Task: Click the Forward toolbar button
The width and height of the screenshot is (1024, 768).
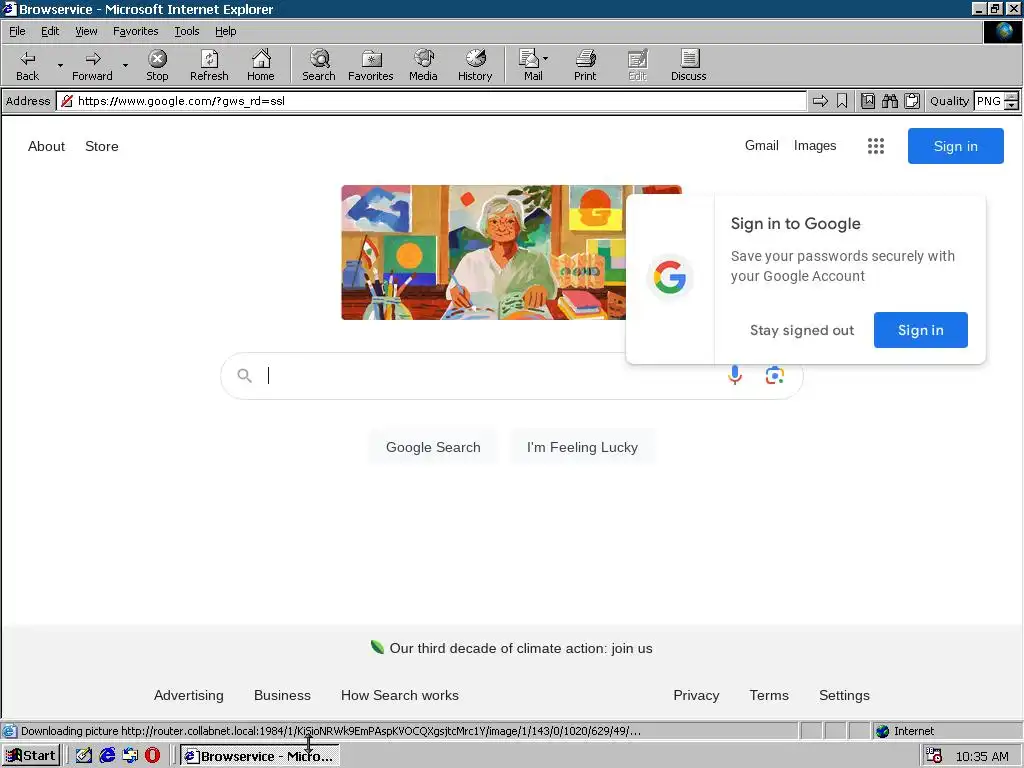Action: tap(92, 65)
